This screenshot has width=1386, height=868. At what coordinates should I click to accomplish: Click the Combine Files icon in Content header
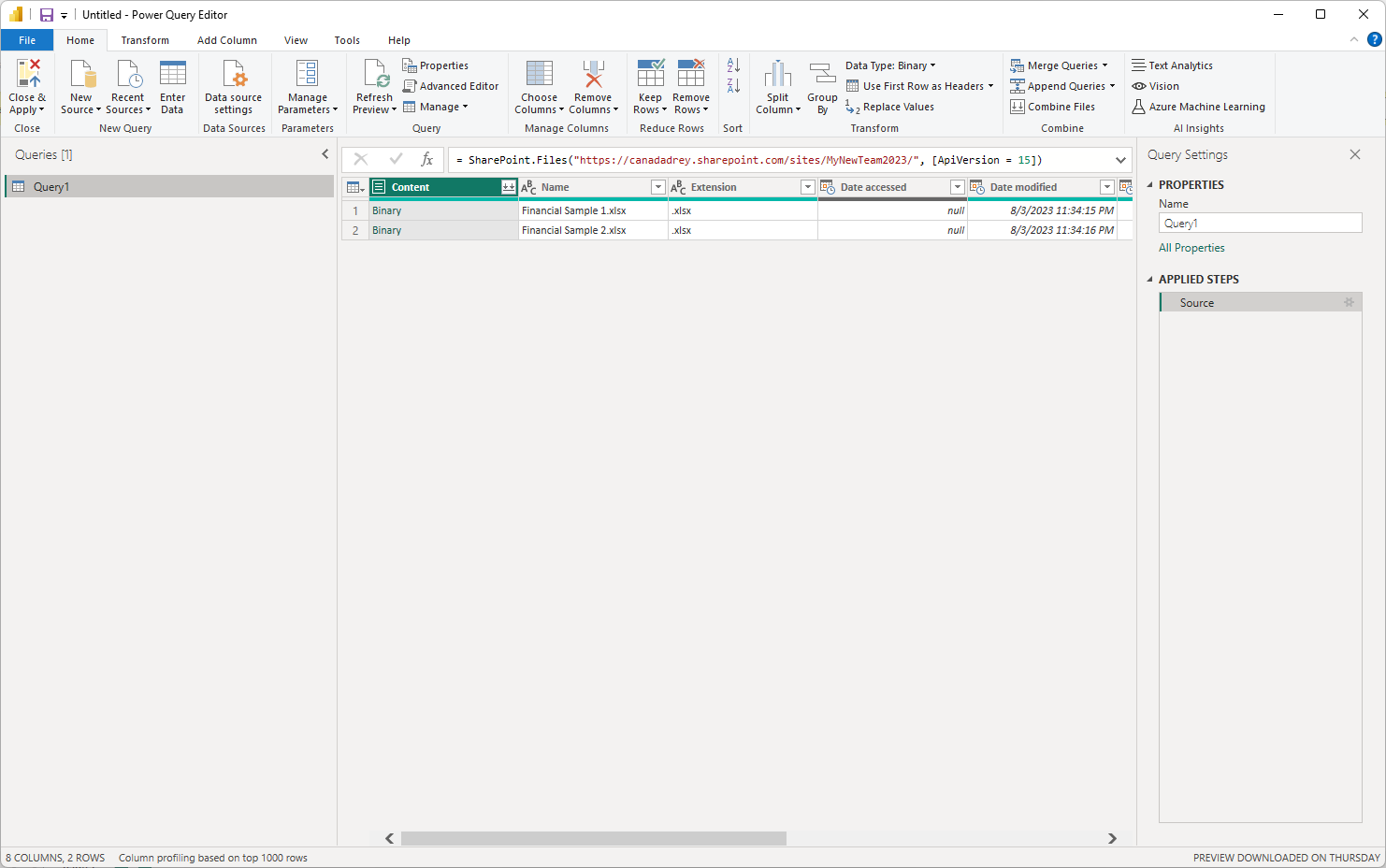pyautogui.click(x=508, y=187)
